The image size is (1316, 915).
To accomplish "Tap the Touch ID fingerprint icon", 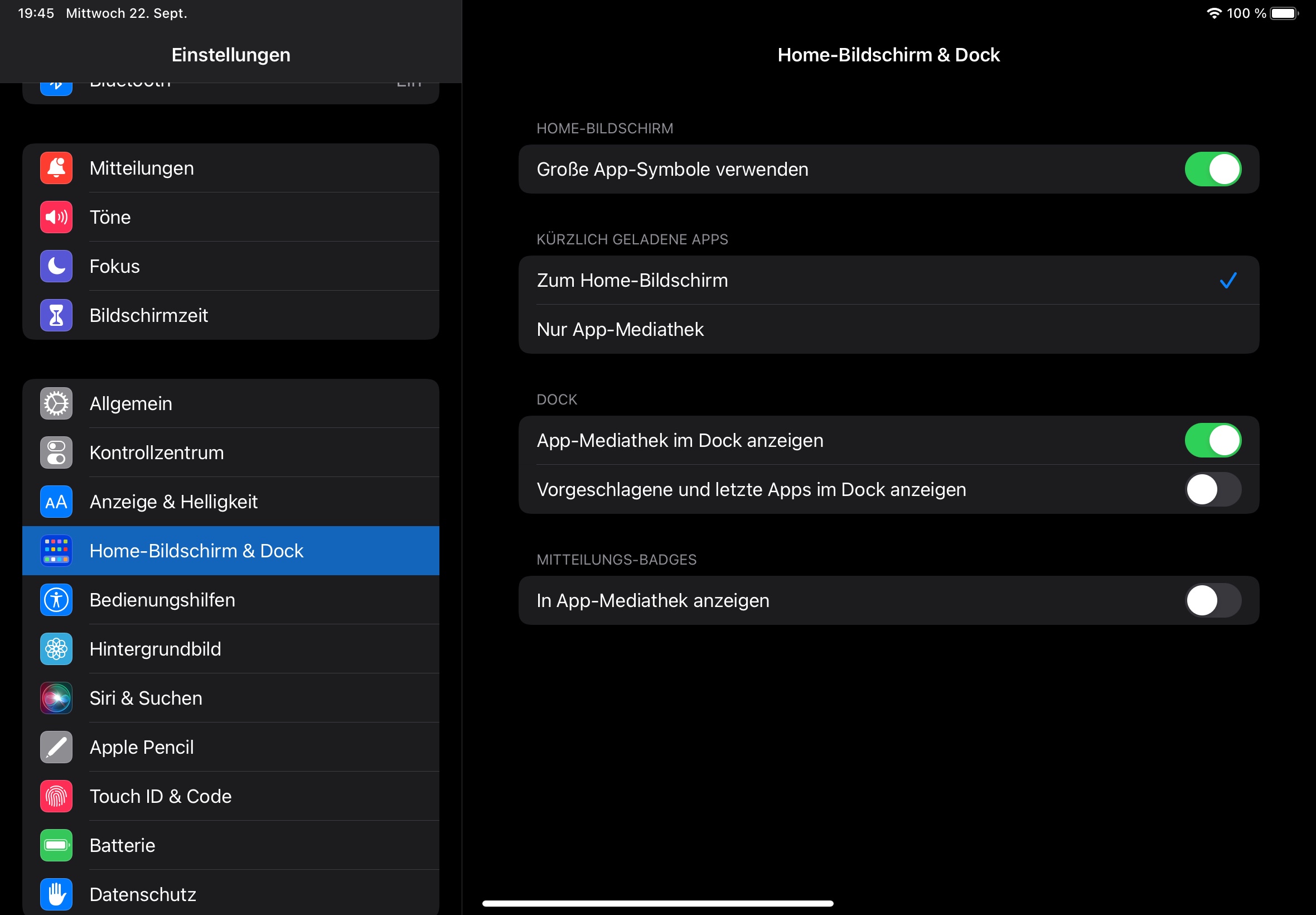I will [x=56, y=796].
